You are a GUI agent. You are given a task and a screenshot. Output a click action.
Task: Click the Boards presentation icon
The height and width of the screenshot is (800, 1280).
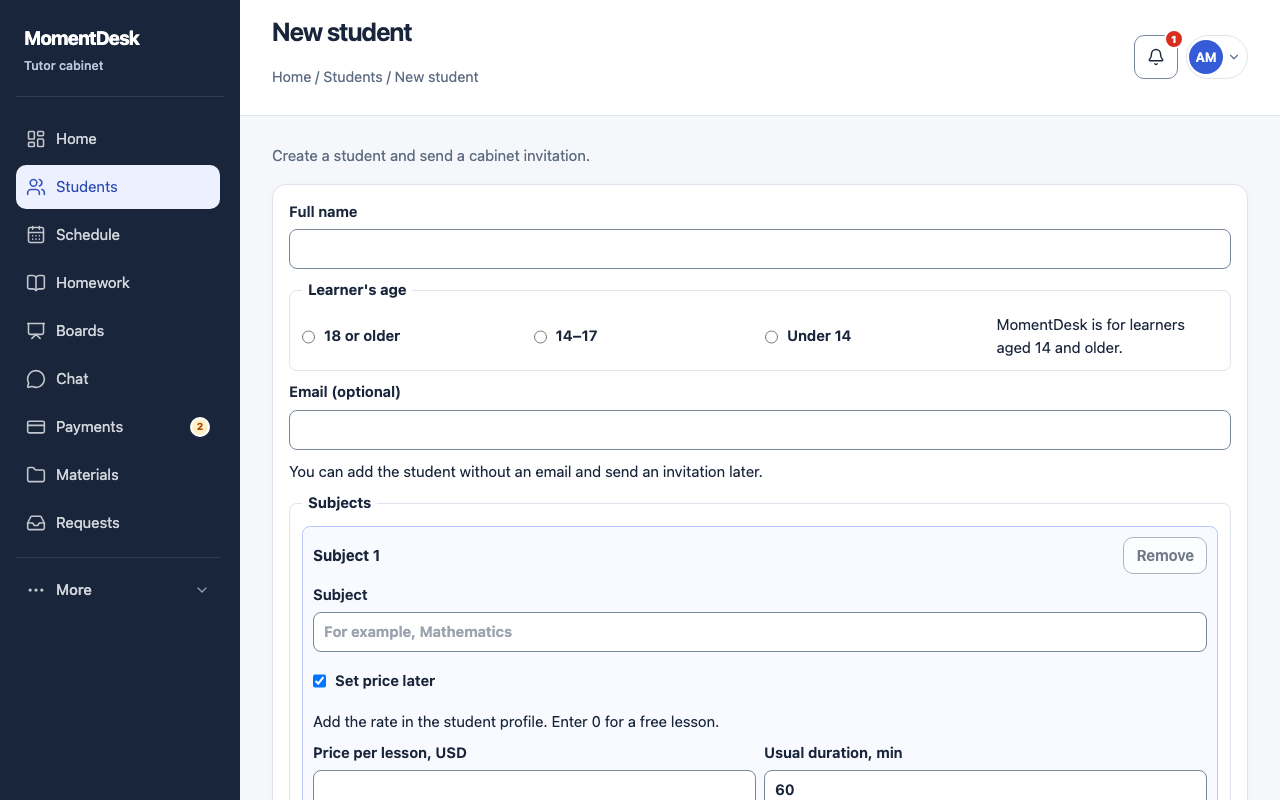pos(36,331)
